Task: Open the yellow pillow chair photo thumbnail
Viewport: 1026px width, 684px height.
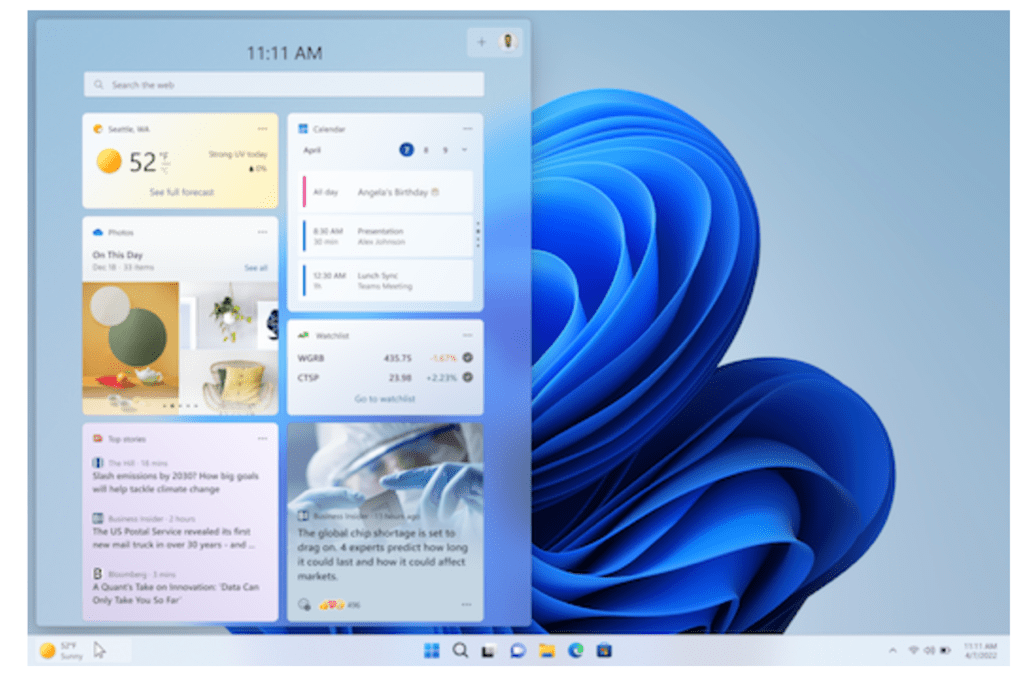Action: point(228,382)
